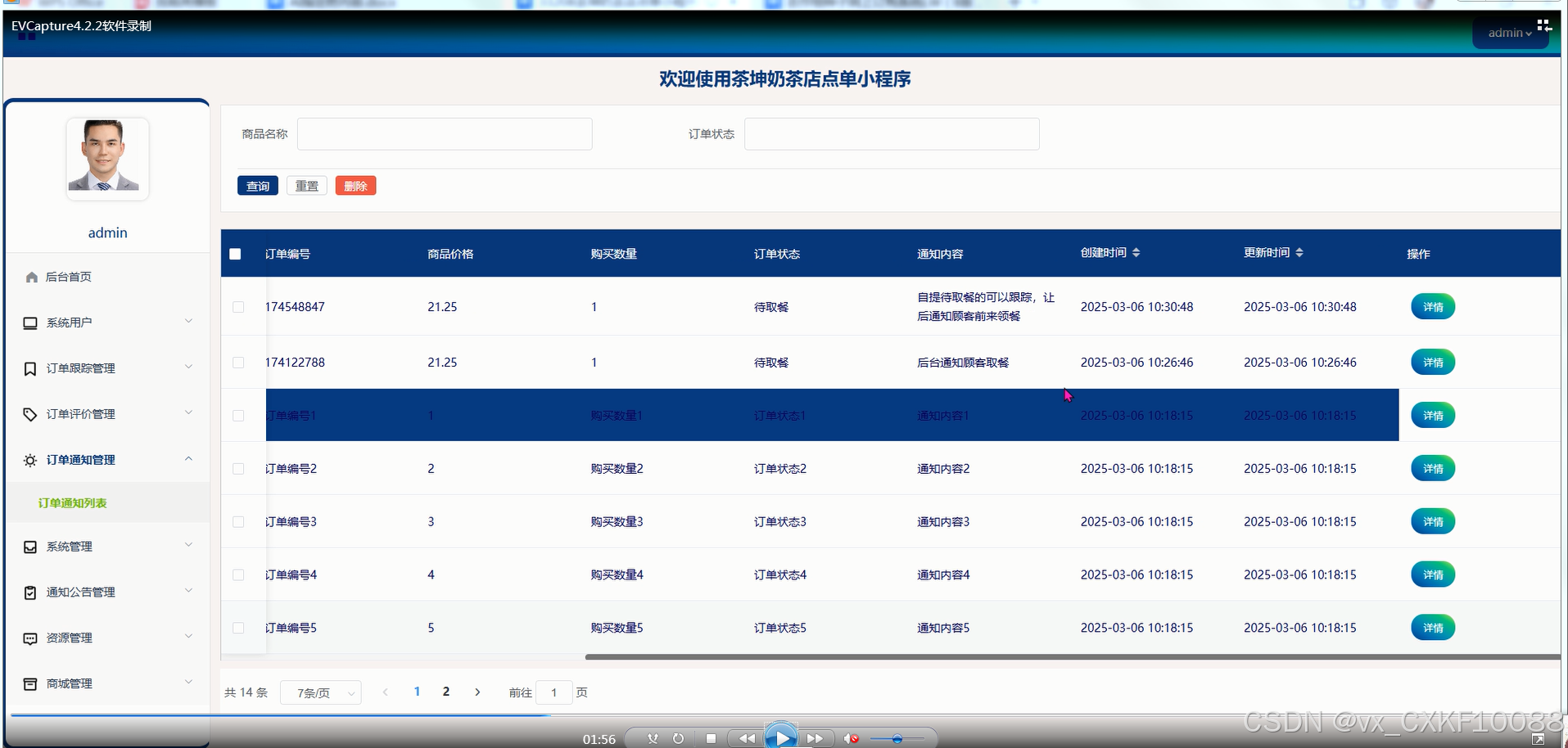Click the table horizontal scrollbar
This screenshot has height=748, width=1568.
click(x=1073, y=656)
